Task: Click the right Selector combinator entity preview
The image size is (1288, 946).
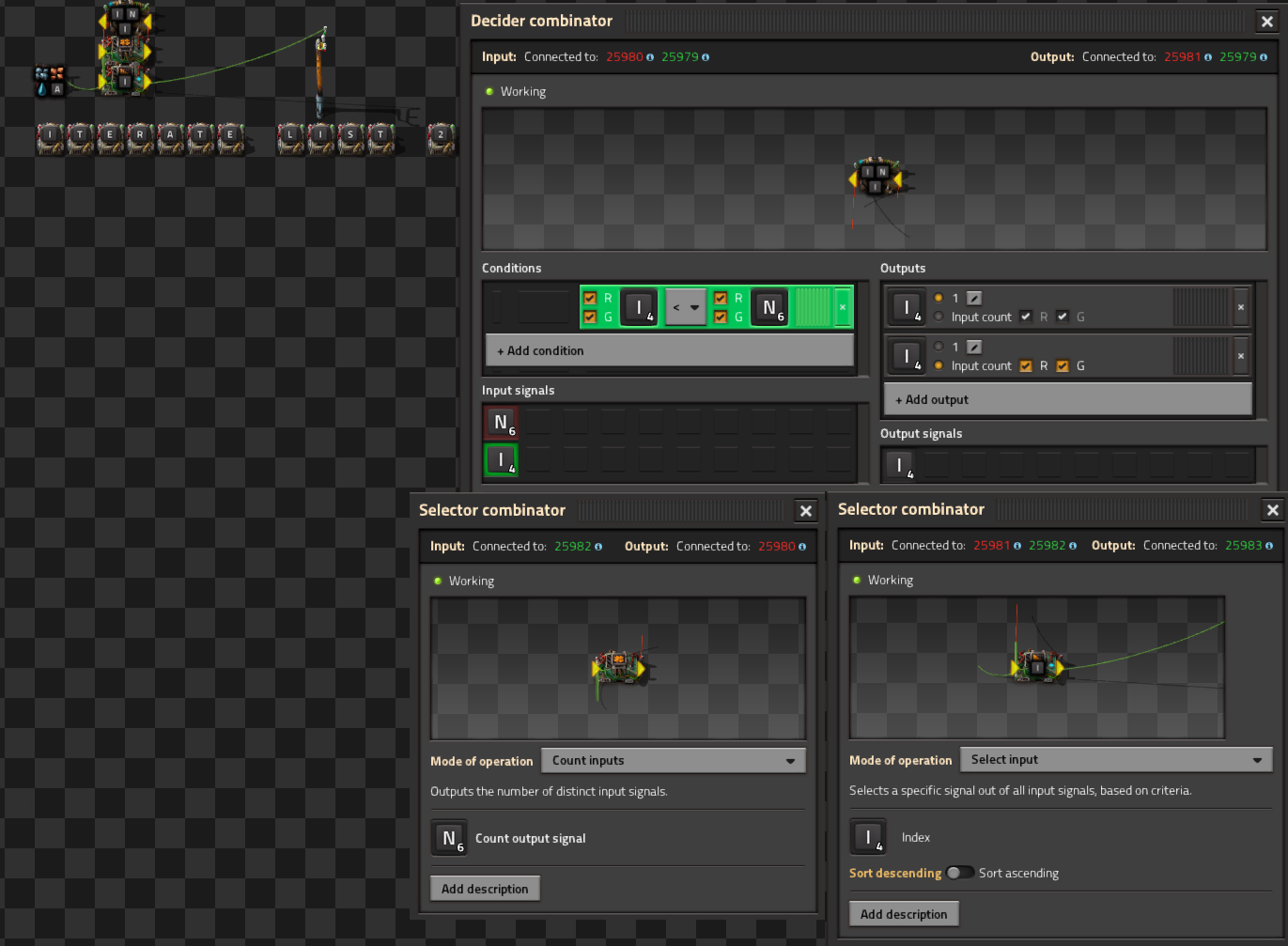Action: [x=1037, y=667]
